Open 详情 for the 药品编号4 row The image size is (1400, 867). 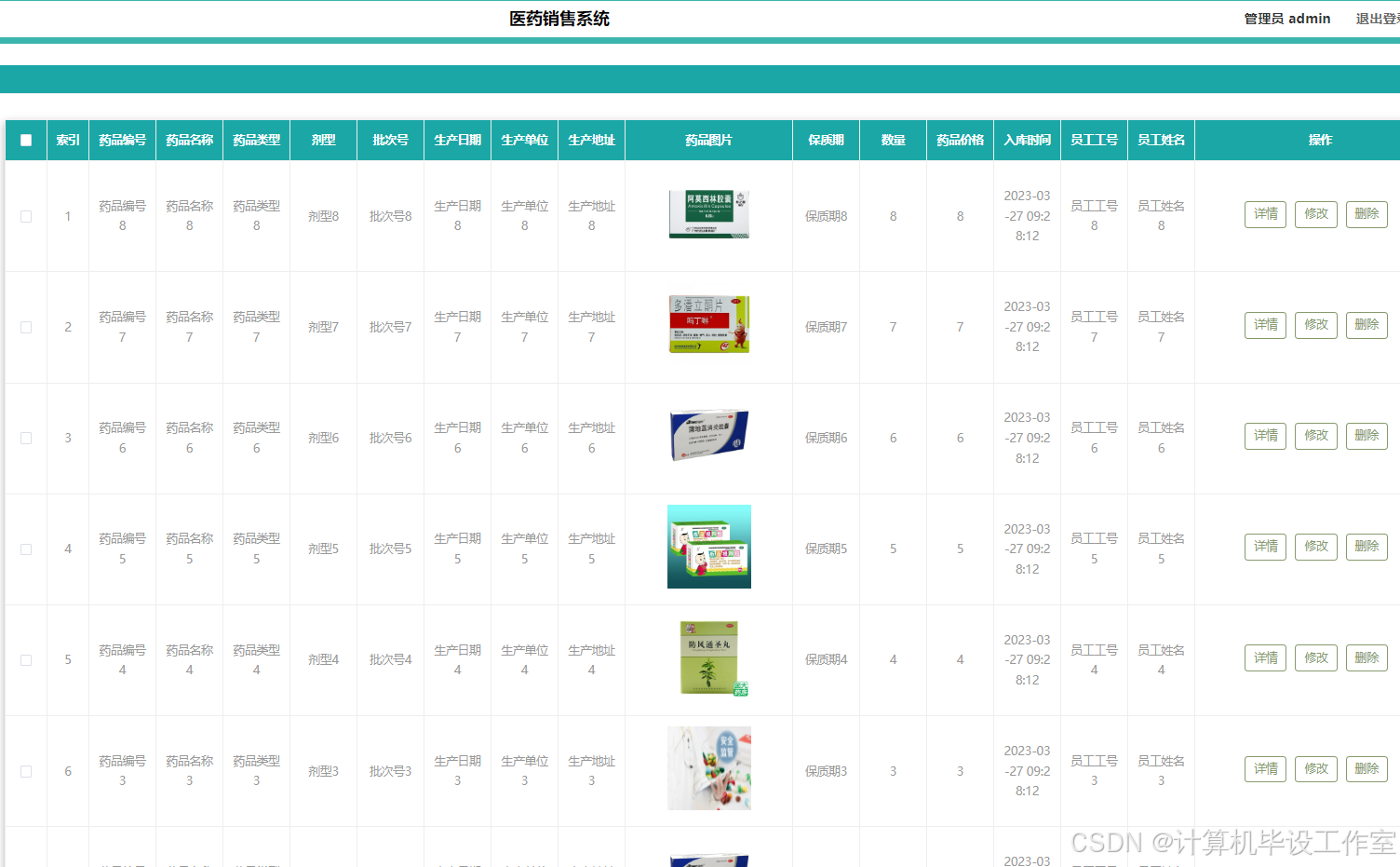pyautogui.click(x=1265, y=658)
